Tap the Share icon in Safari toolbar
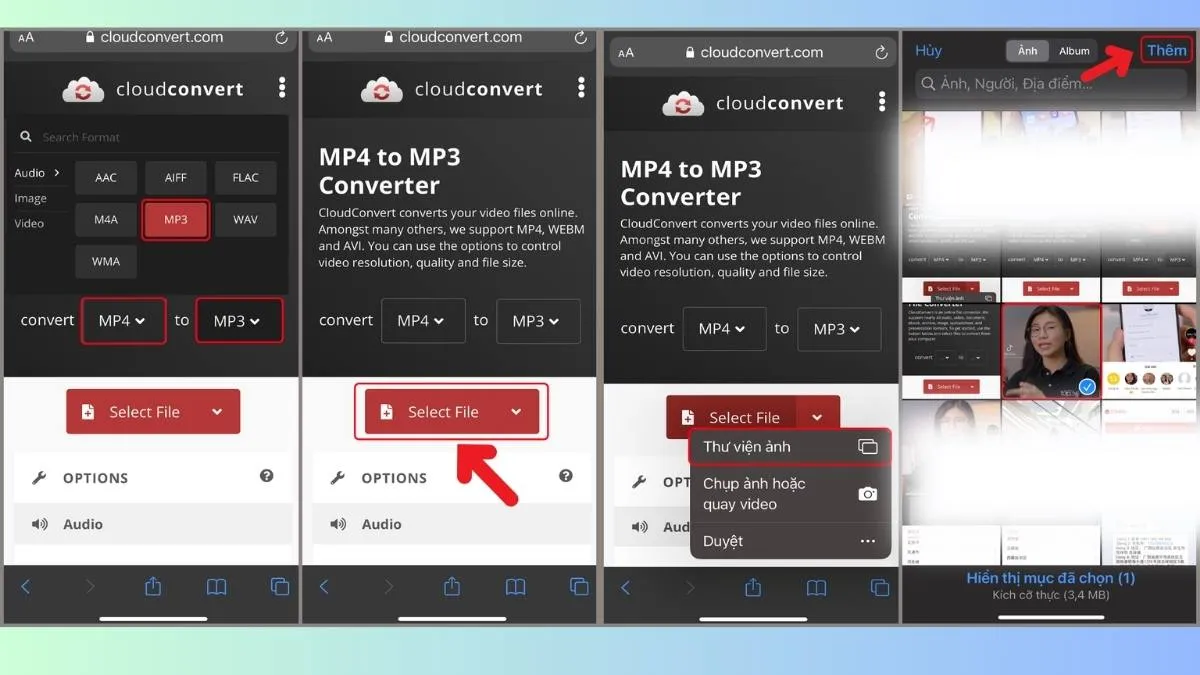1200x675 pixels. coord(153,587)
